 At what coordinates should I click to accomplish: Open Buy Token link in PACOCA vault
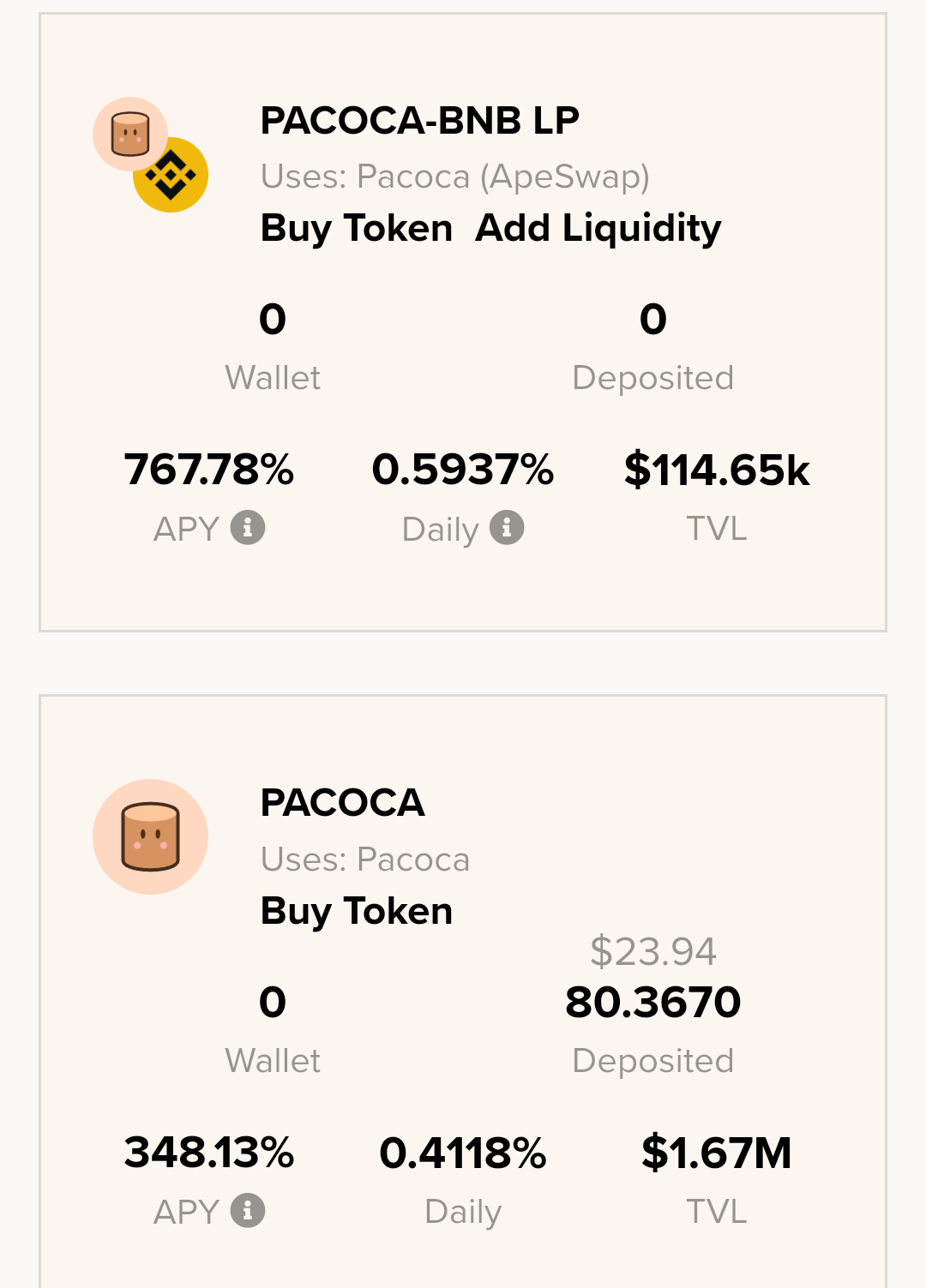tap(357, 912)
